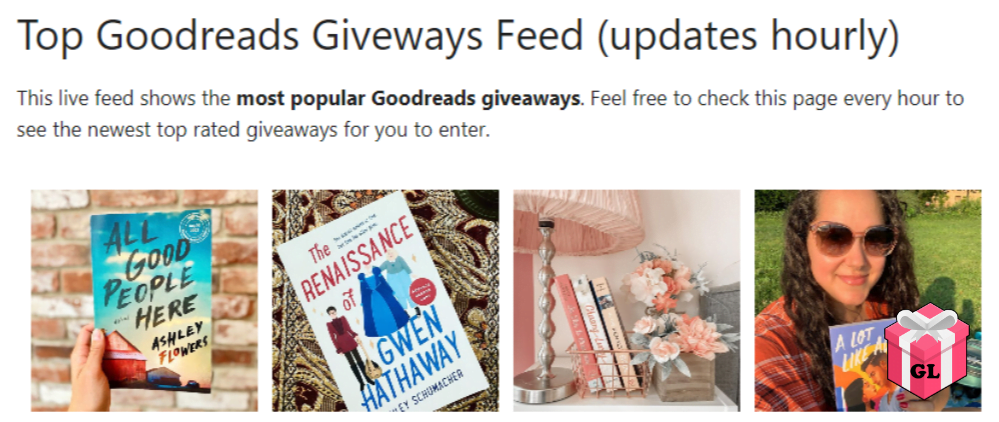Click the round seal badge on All Good People cover

194,227
